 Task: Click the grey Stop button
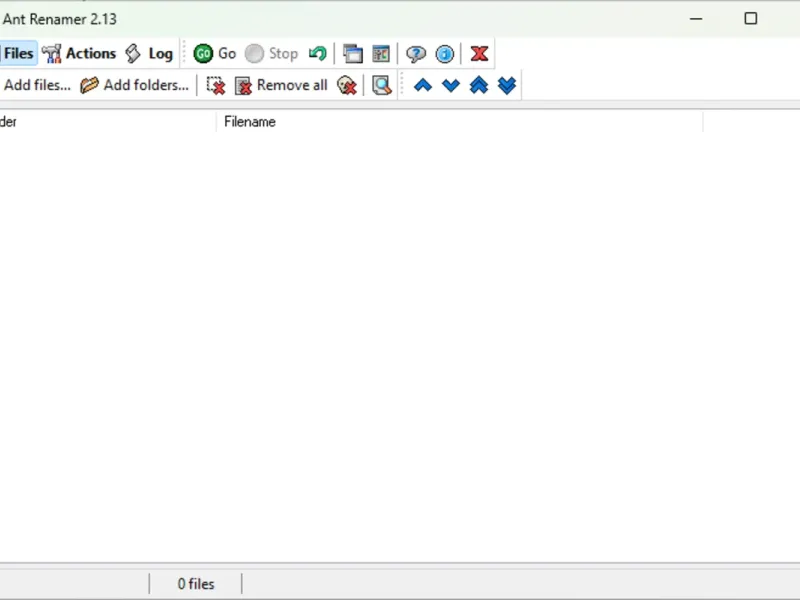pyautogui.click(x=271, y=54)
